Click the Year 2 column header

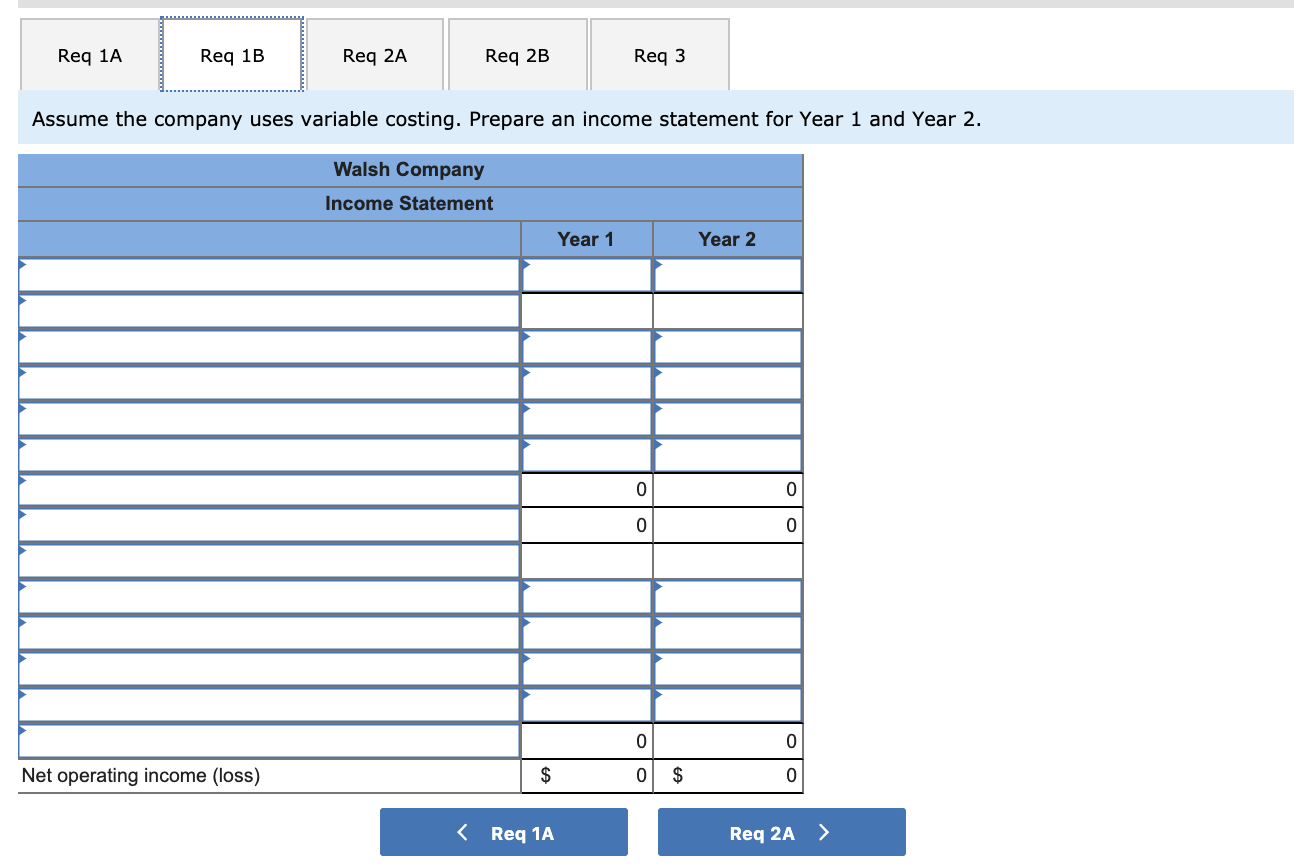point(727,239)
